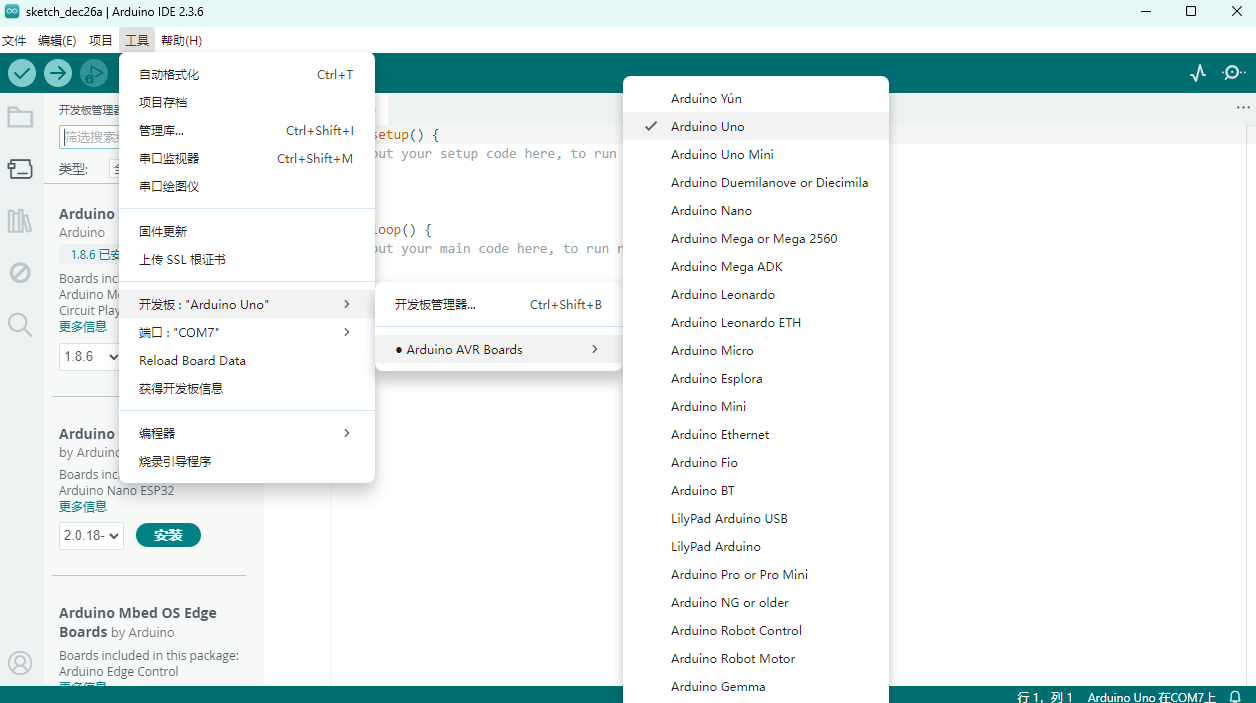
Task: Open the 文件 menu
Action: click(14, 40)
